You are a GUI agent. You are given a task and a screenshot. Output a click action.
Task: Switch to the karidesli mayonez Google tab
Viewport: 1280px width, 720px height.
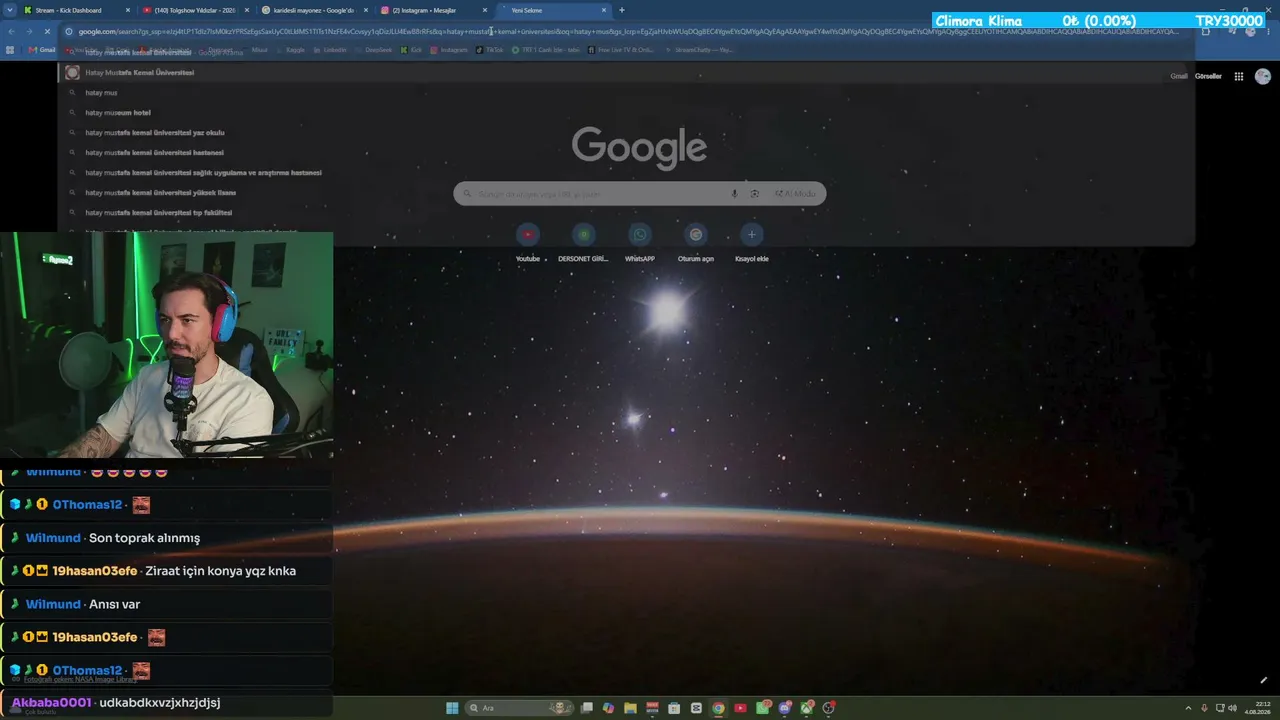pos(315,10)
